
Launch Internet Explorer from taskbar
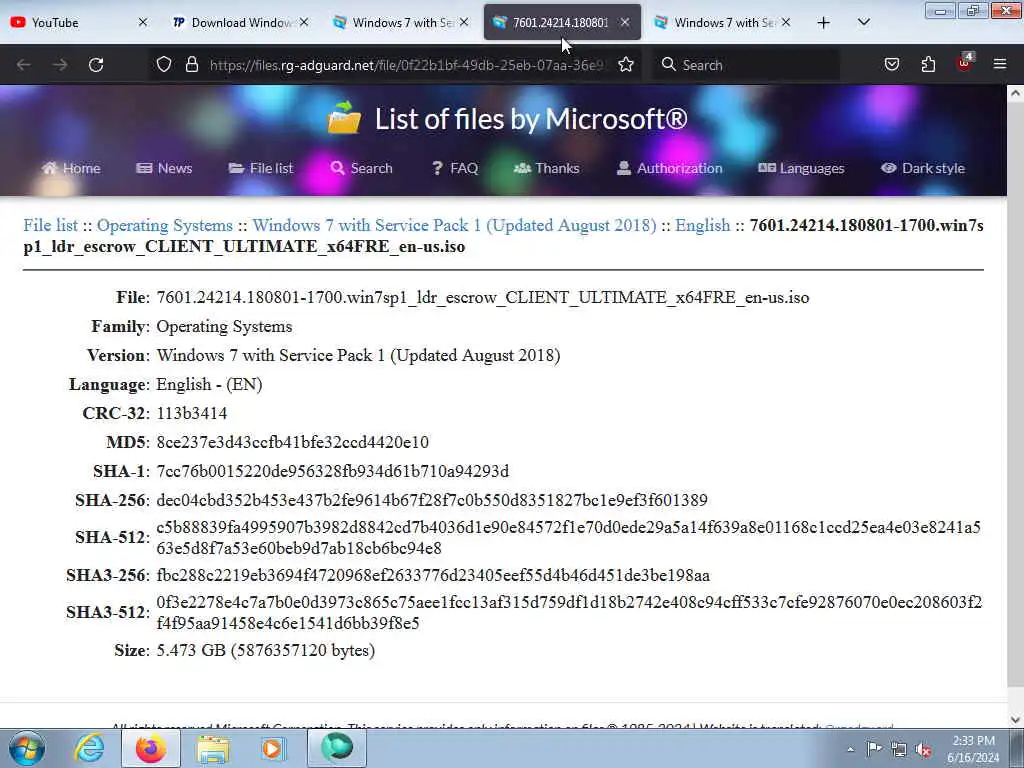pyautogui.click(x=89, y=748)
